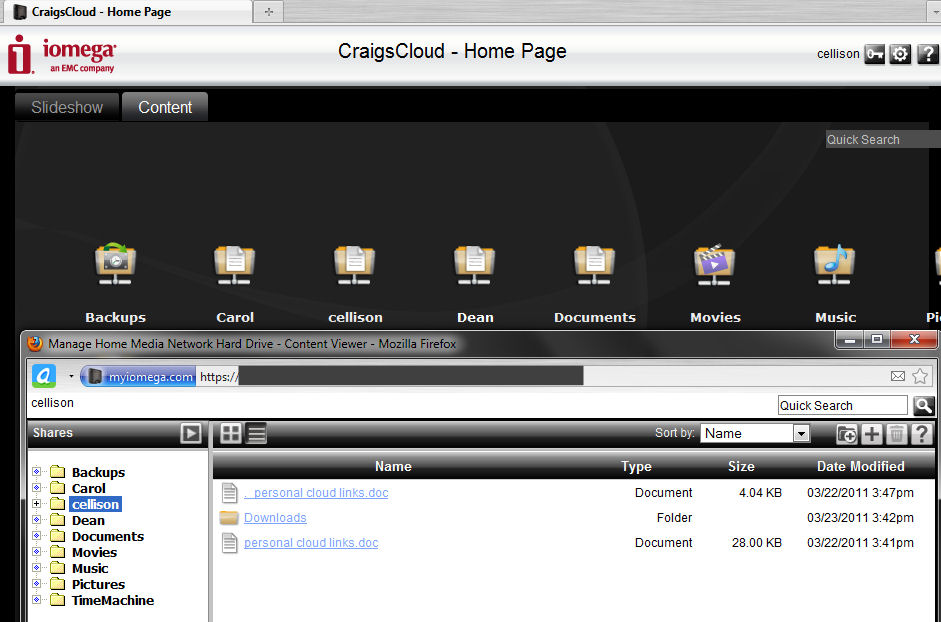
Task: Select Dean in Shares tree
Action: pyautogui.click(x=88, y=520)
